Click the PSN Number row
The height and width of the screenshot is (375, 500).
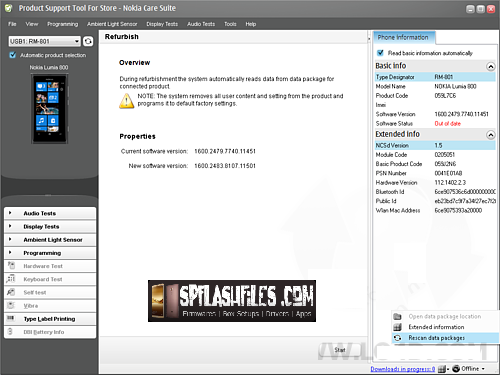435,173
